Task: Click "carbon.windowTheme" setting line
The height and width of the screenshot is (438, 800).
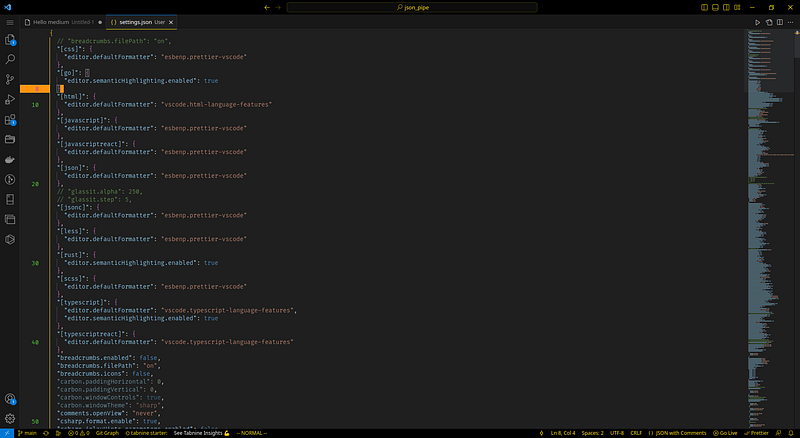Action: [111, 405]
